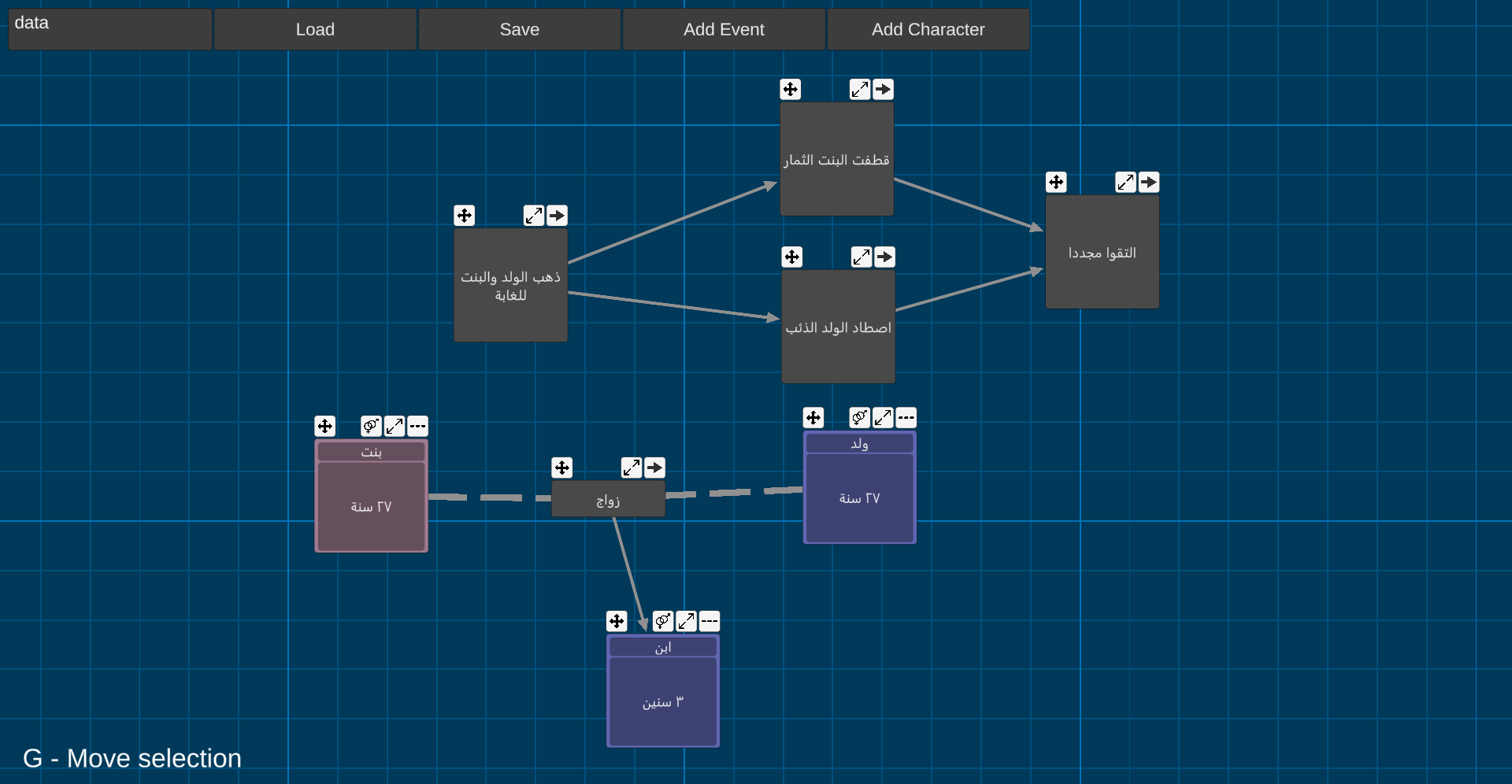Select the resize icon on the بنت character card

click(395, 426)
